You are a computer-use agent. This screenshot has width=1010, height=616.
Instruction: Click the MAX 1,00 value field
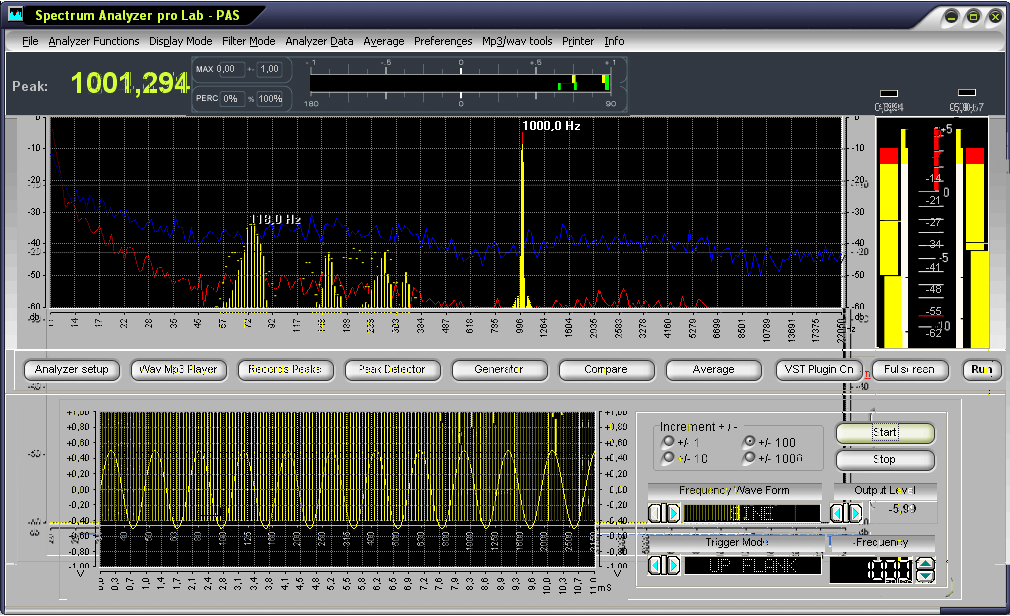(270, 69)
